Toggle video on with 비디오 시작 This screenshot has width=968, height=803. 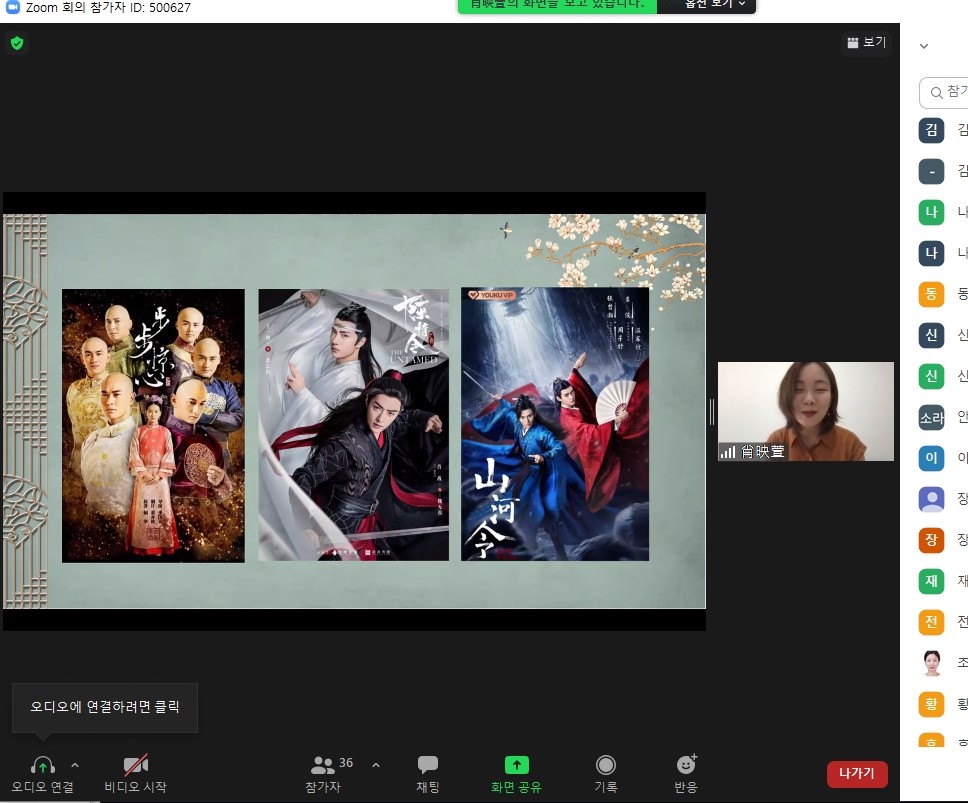(136, 774)
